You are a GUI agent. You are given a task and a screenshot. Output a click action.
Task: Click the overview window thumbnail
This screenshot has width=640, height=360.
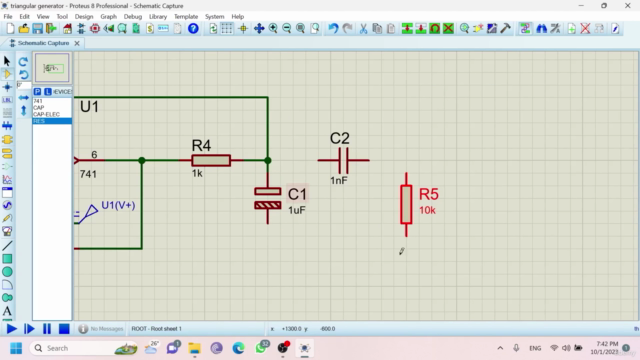[52, 68]
